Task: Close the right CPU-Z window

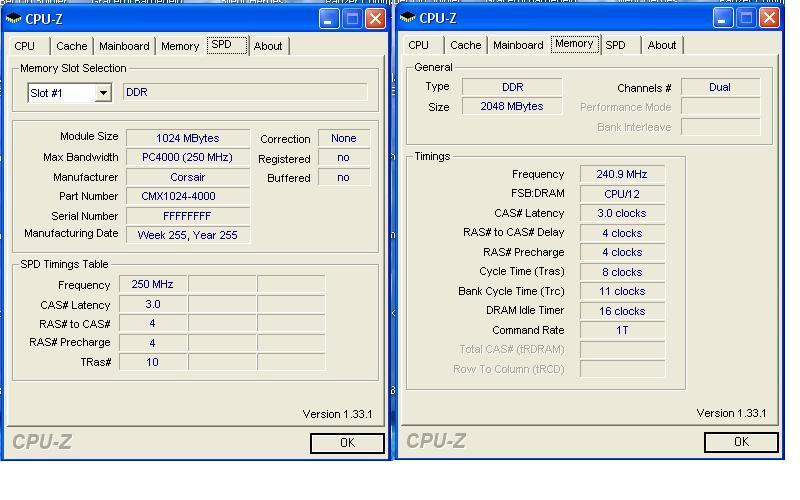Action: [769, 18]
